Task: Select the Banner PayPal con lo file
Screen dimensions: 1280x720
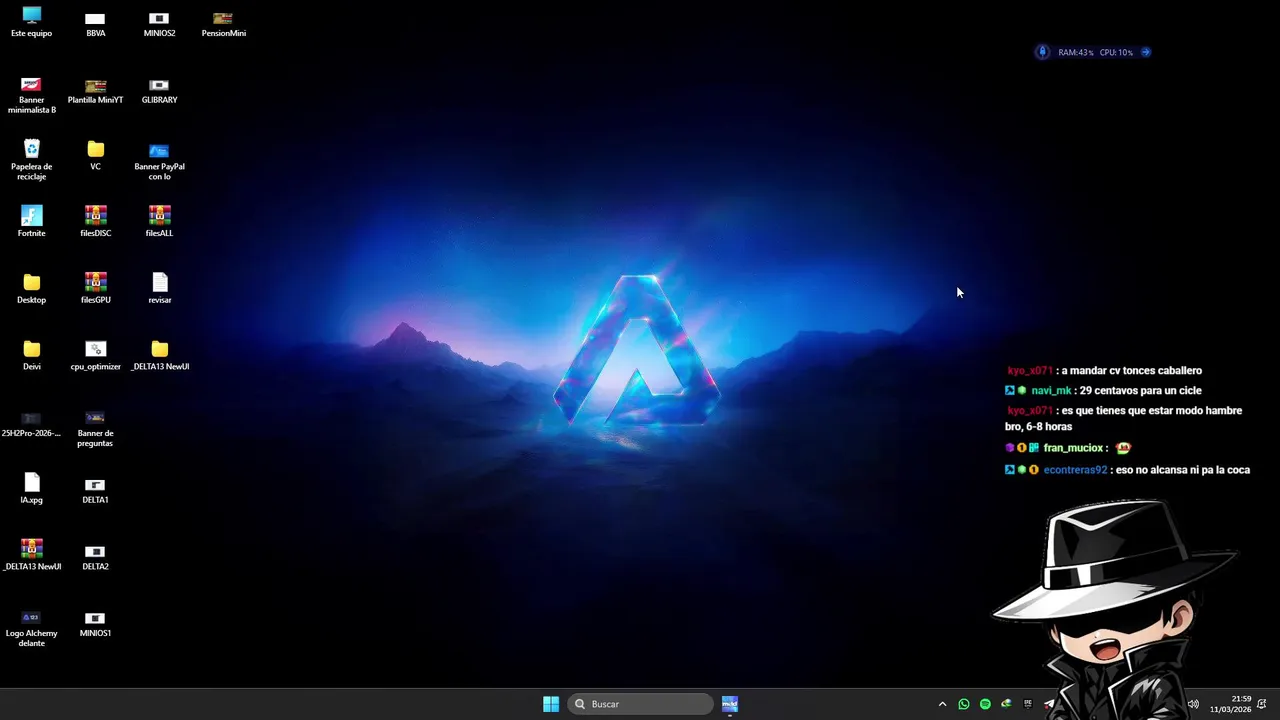Action: coord(159,160)
